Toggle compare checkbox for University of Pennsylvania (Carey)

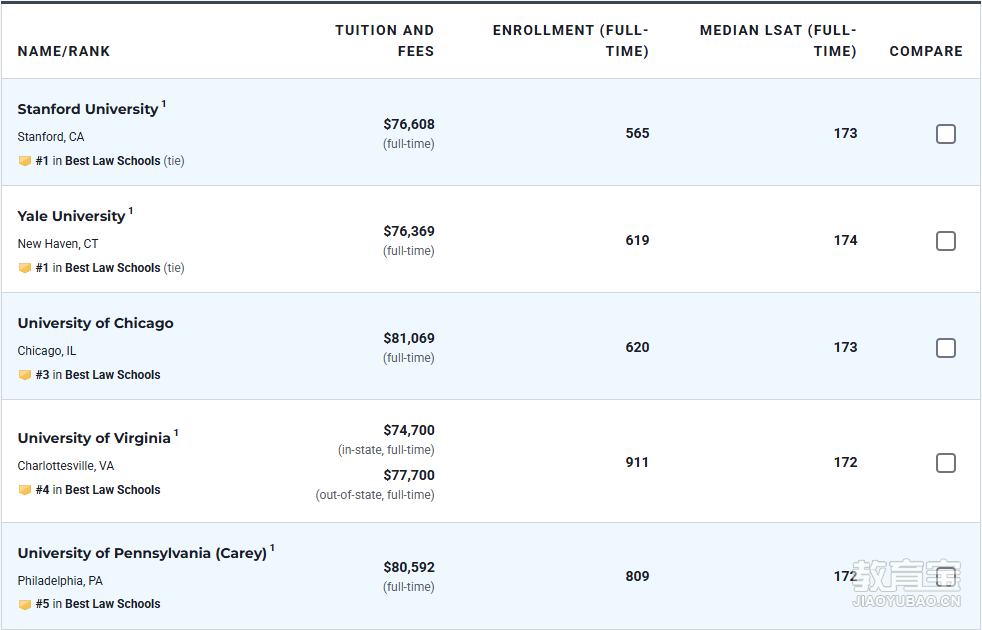coord(946,577)
